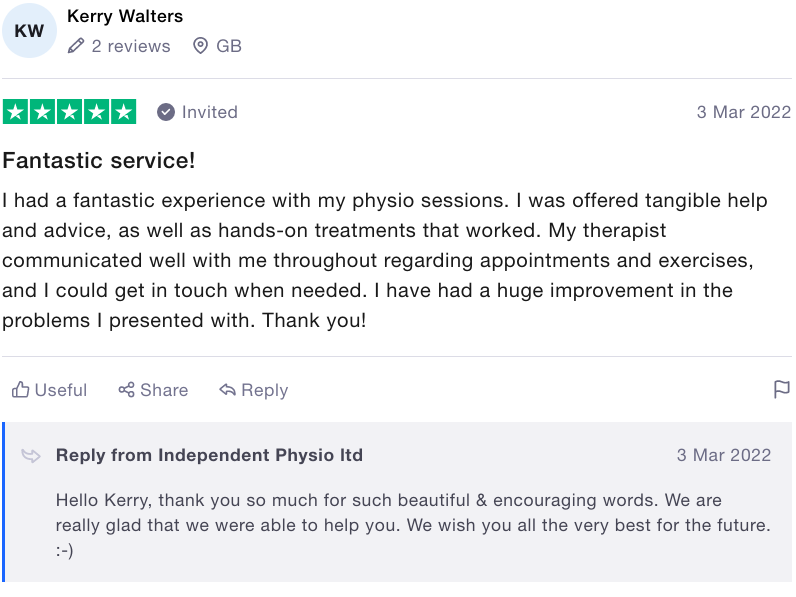Click the Invited verified checkmark icon

tap(165, 112)
